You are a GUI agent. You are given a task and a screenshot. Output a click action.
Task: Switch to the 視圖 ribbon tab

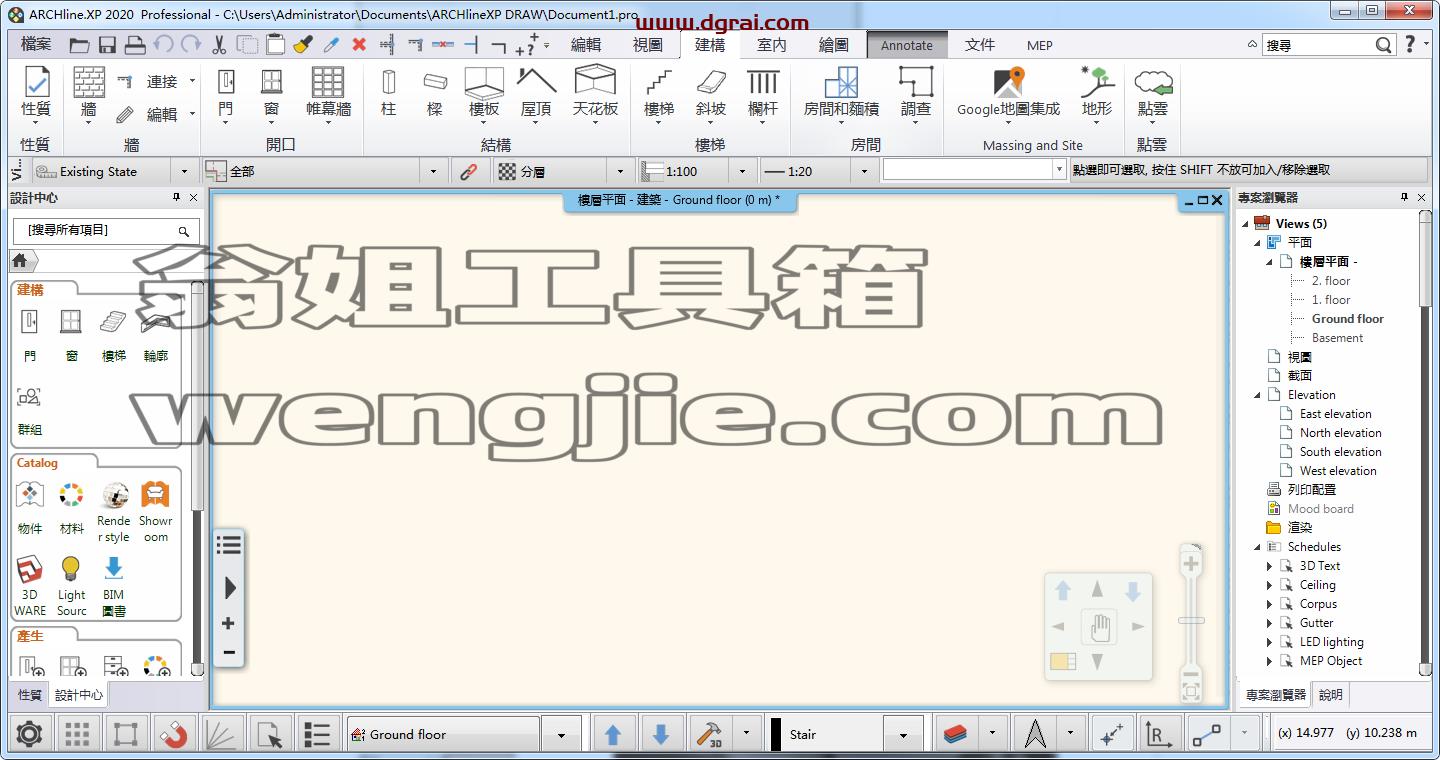[648, 45]
